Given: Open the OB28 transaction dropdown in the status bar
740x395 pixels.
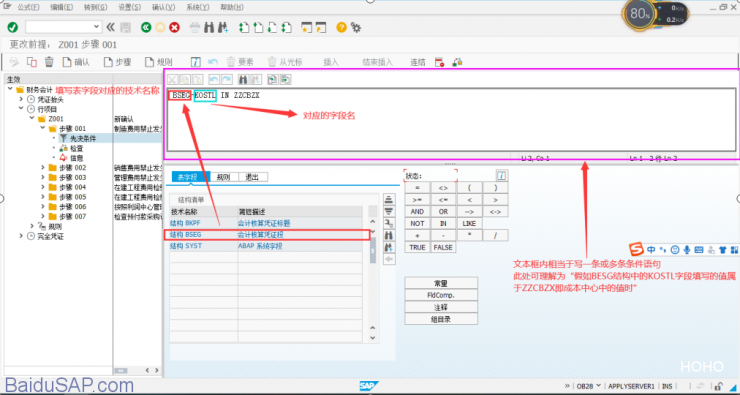Looking at the screenshot, I should click(x=598, y=386).
